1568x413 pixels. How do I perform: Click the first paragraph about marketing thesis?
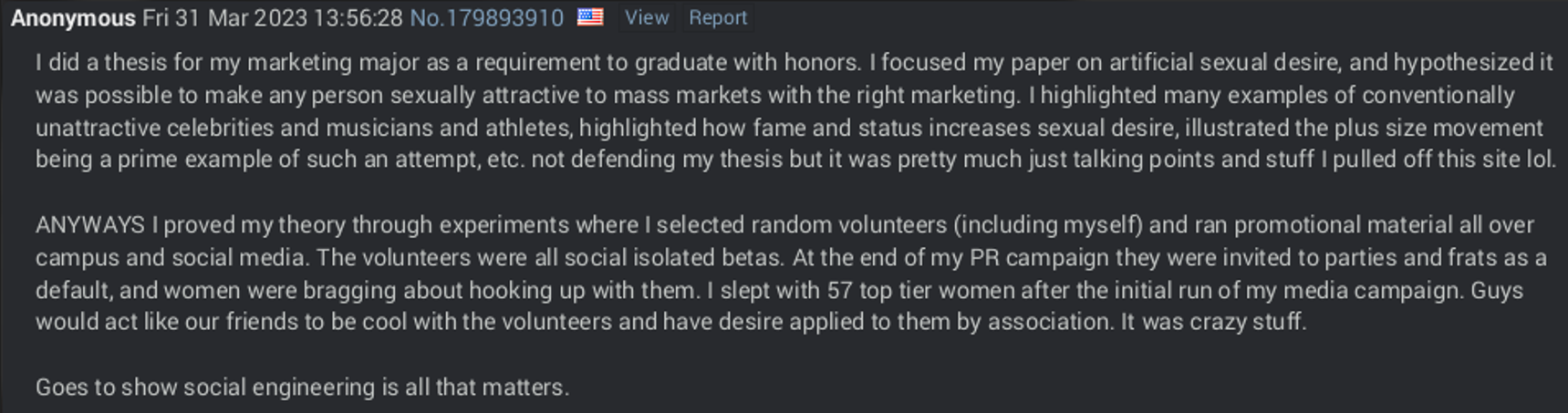pos(795,110)
